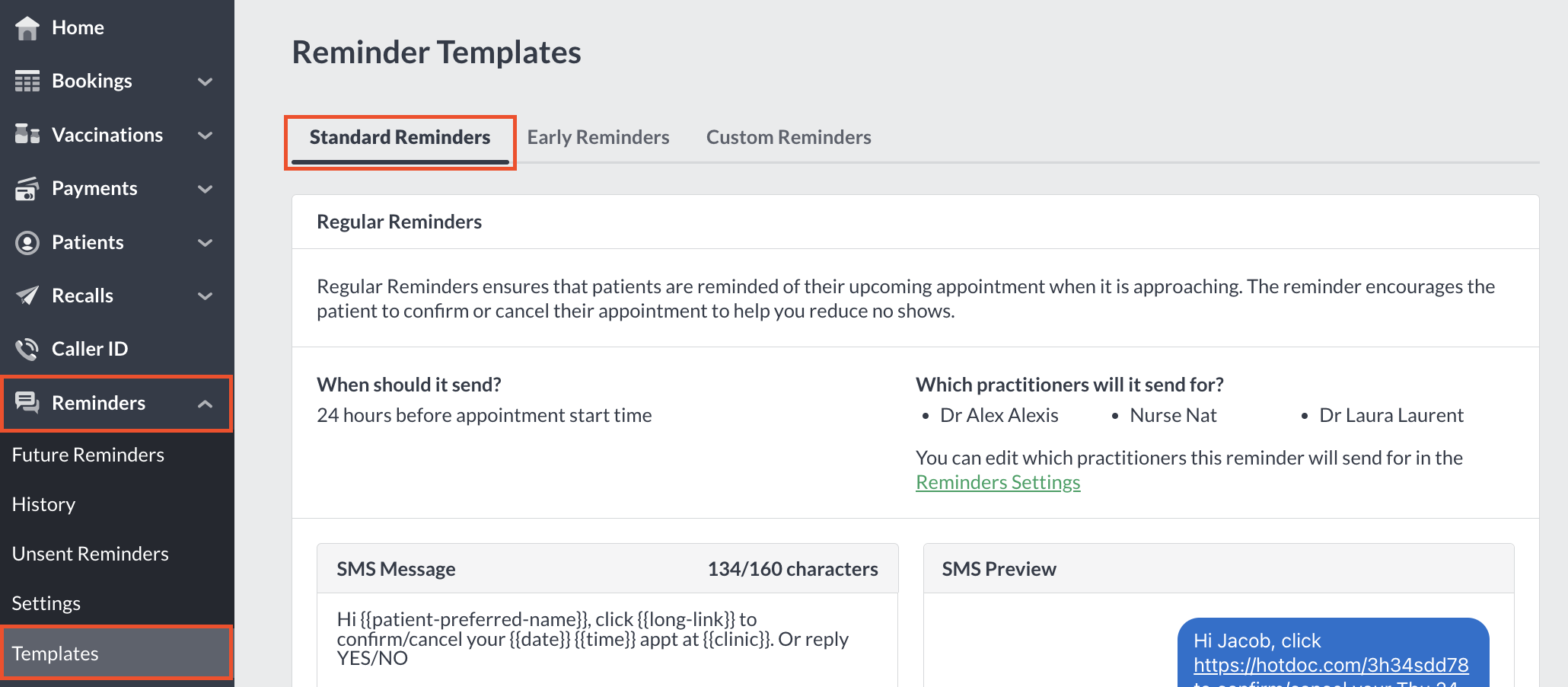Image resolution: width=1568 pixels, height=687 pixels.
Task: Click the Payments card icon
Action: pyautogui.click(x=27, y=187)
